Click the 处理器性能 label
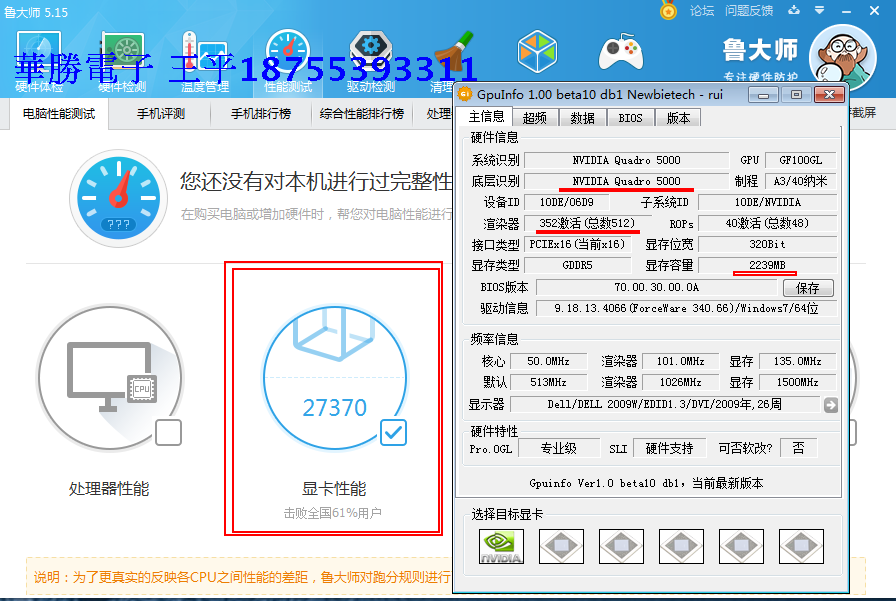This screenshot has height=601, width=896. (109, 488)
